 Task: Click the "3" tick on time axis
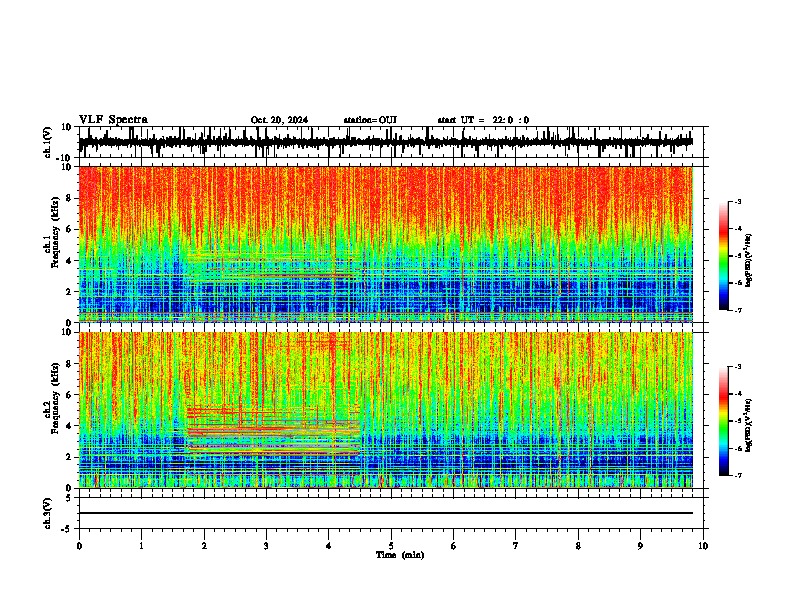(266, 546)
